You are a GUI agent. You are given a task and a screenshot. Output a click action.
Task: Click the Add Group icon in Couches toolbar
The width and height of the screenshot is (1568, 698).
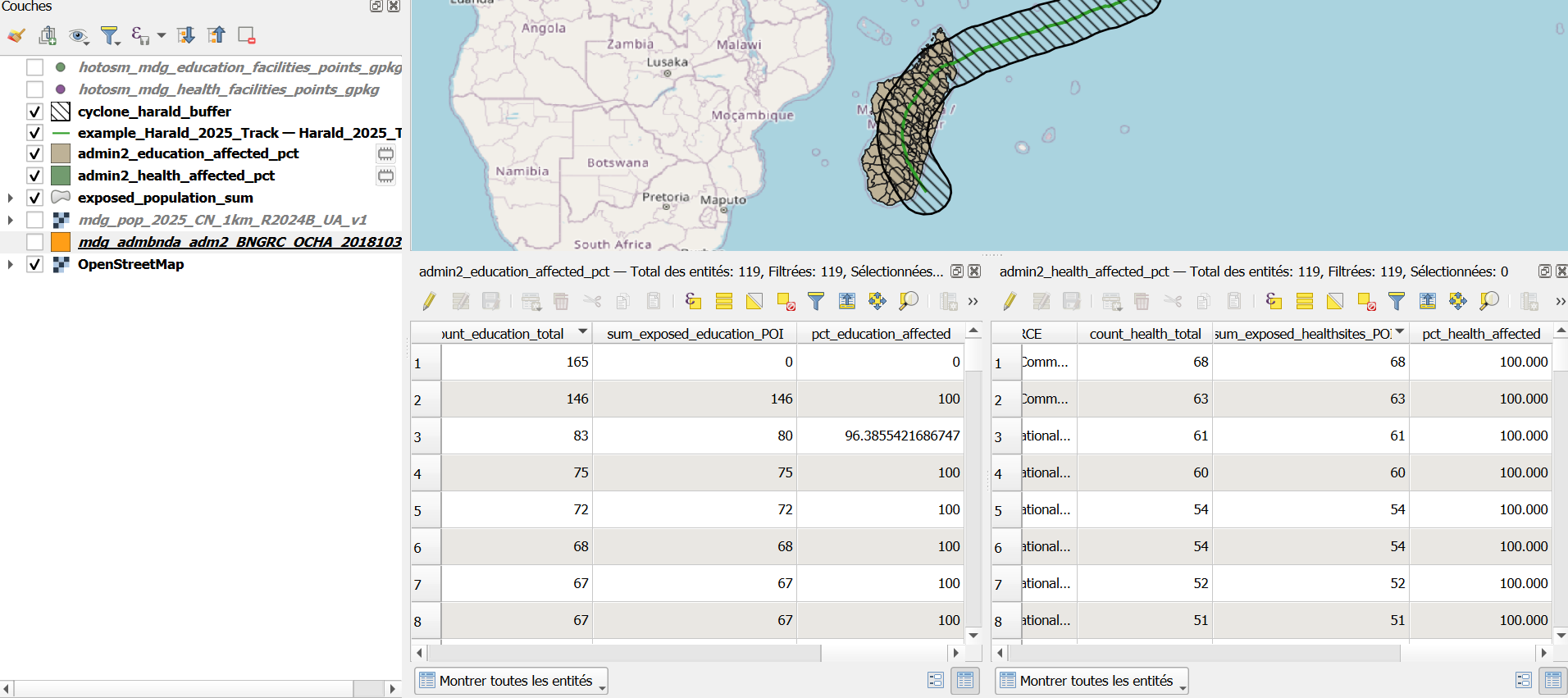(x=48, y=35)
